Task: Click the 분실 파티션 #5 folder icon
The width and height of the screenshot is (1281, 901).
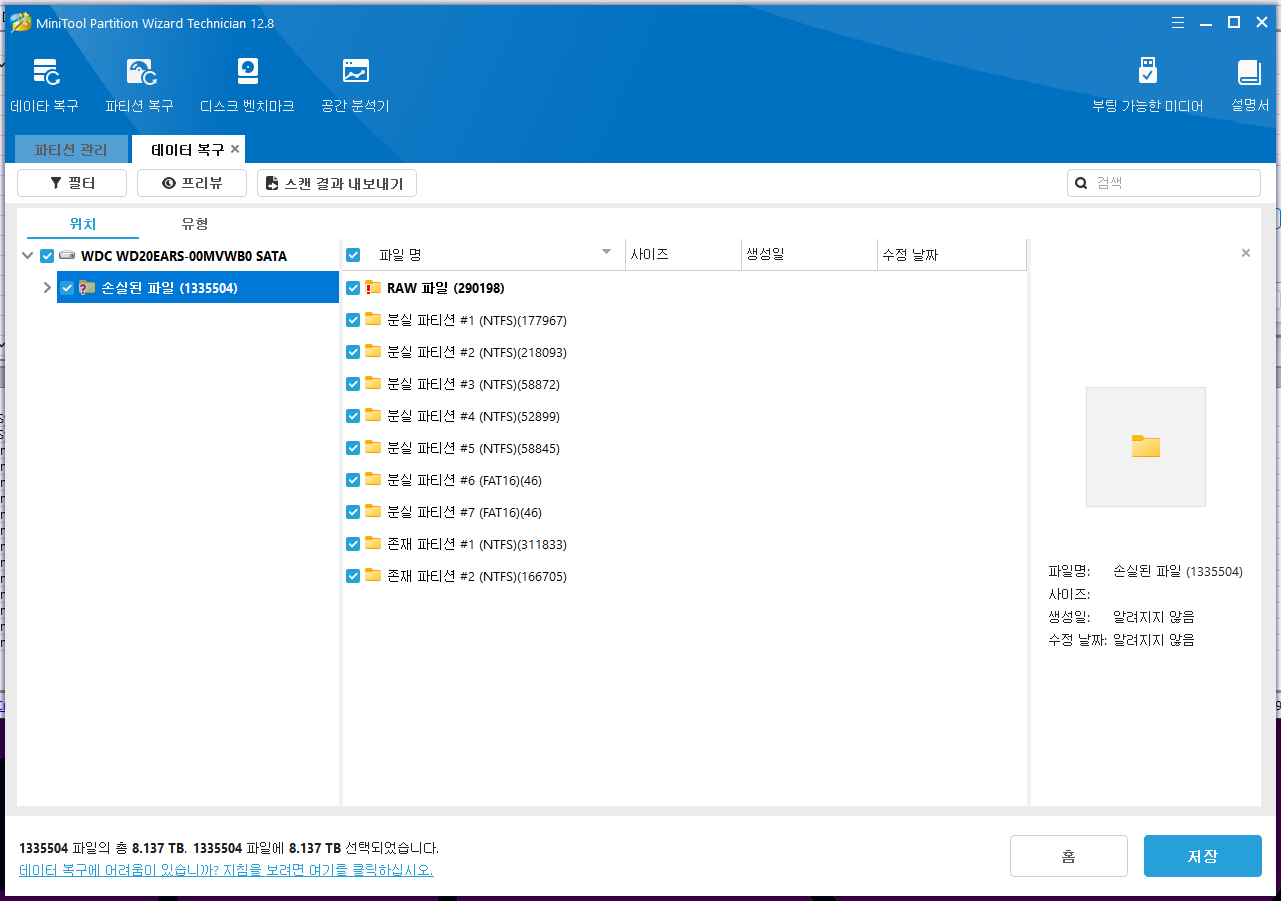Action: click(x=373, y=448)
